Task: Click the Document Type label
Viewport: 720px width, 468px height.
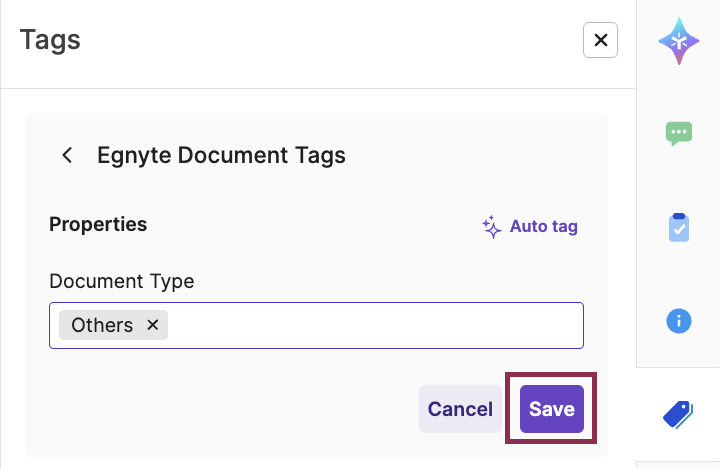Action: (122, 281)
